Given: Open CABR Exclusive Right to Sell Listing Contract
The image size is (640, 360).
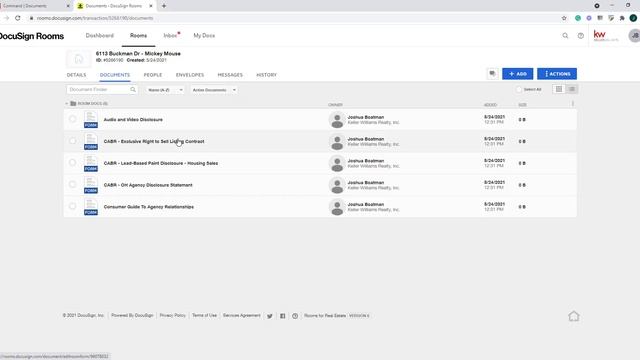Looking at the screenshot, I should point(154,141).
